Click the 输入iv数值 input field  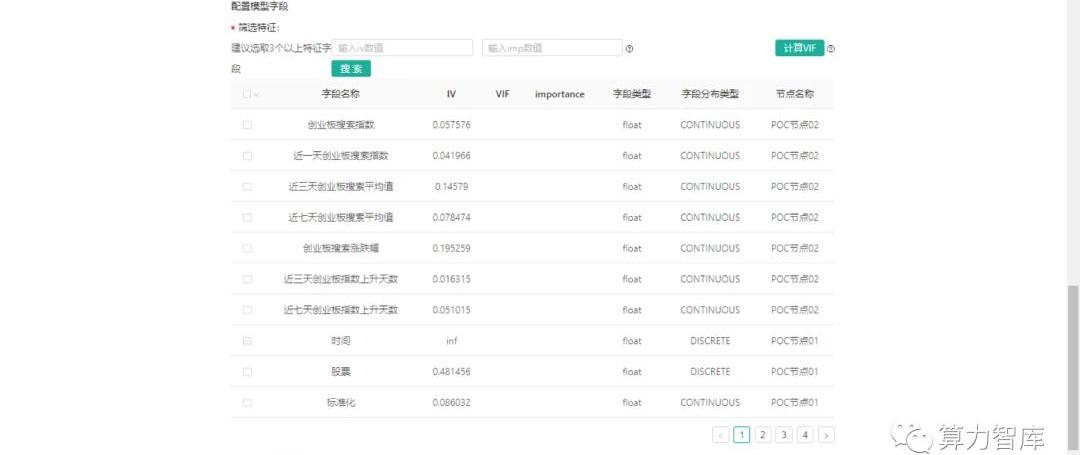(402, 48)
